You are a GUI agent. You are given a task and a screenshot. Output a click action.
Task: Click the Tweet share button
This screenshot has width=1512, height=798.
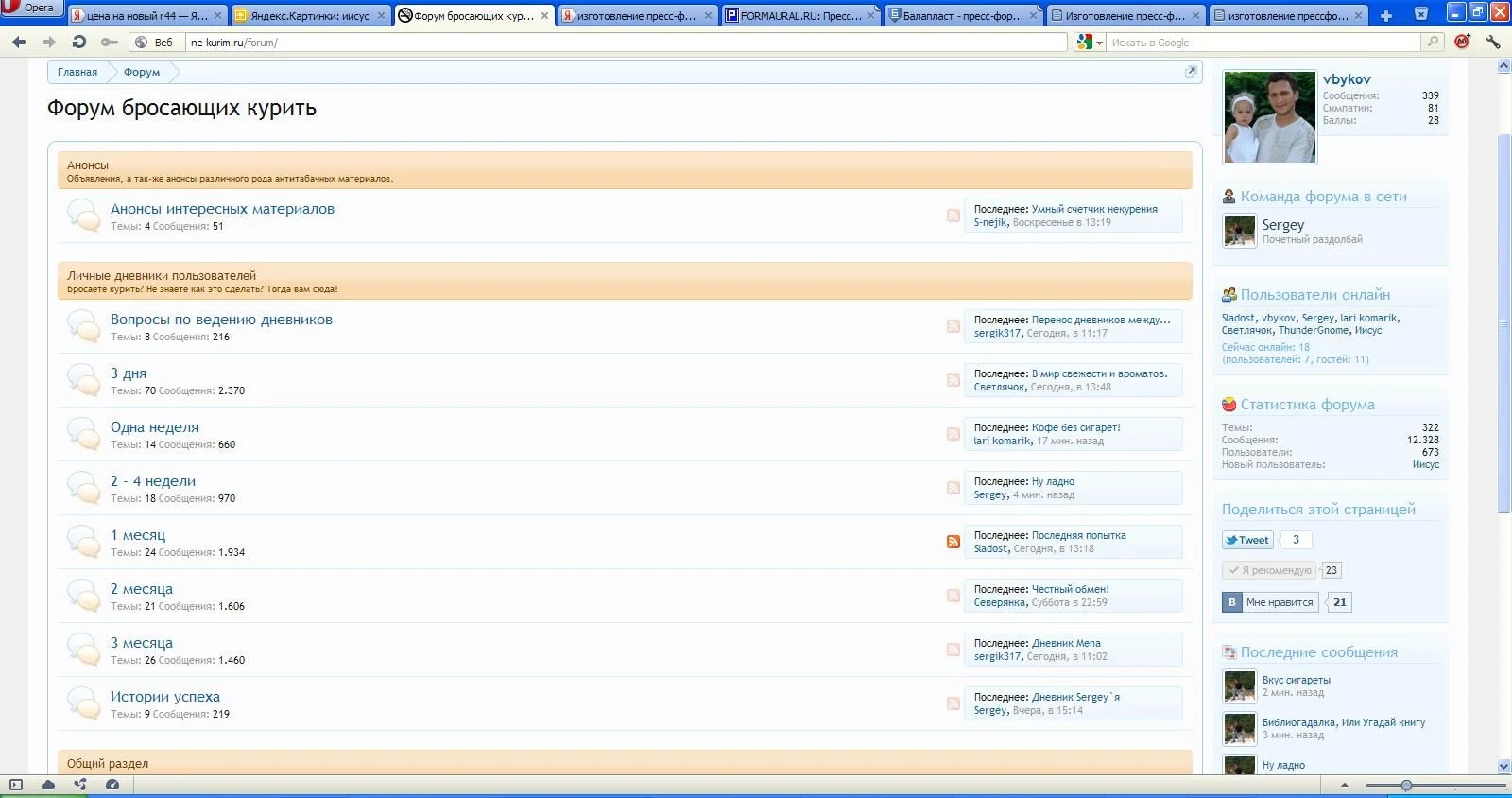(x=1247, y=540)
